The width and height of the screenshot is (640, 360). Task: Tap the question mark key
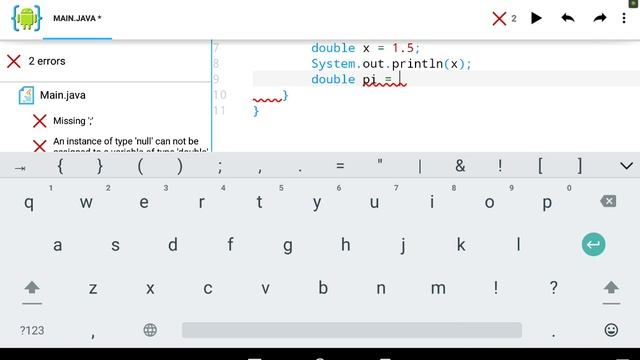pos(553,288)
